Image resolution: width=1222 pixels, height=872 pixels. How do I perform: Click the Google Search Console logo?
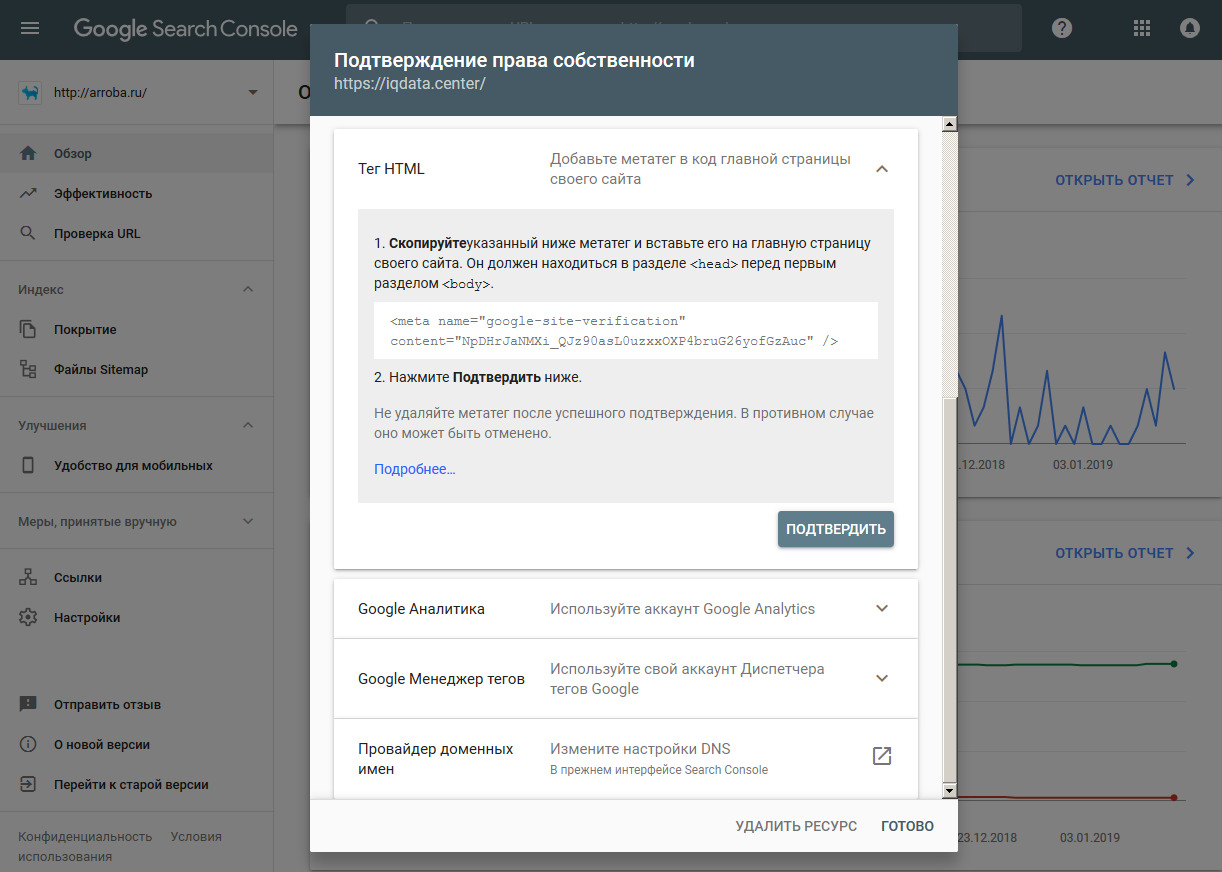click(186, 28)
